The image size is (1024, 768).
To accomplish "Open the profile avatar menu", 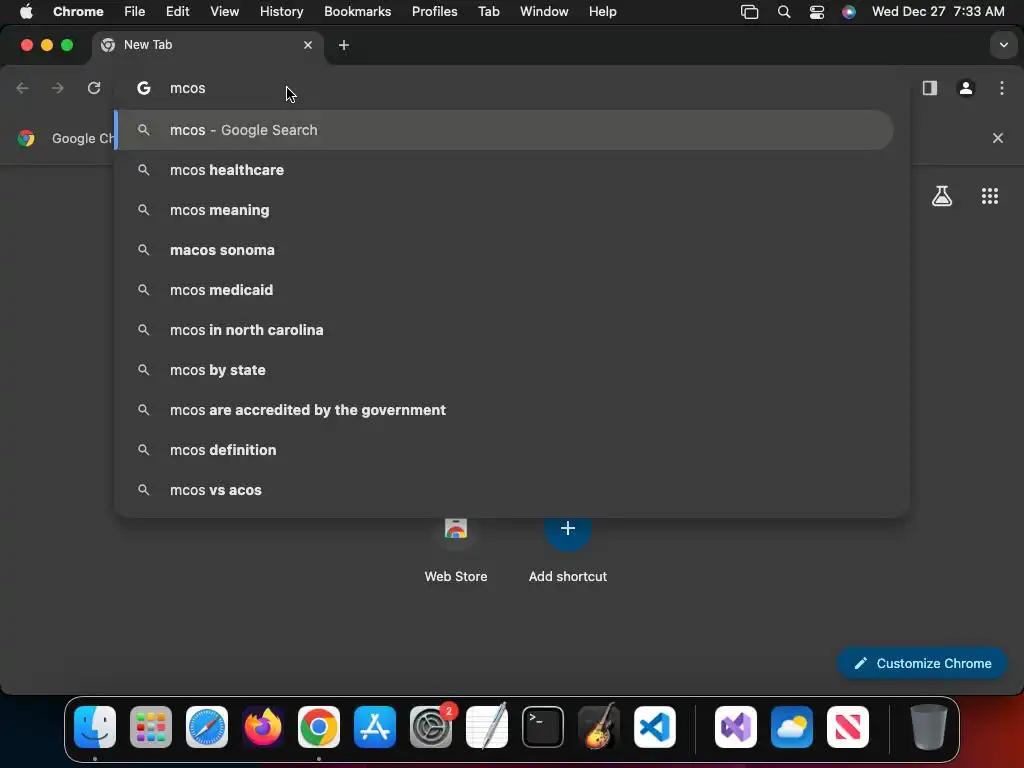I will pyautogui.click(x=966, y=88).
